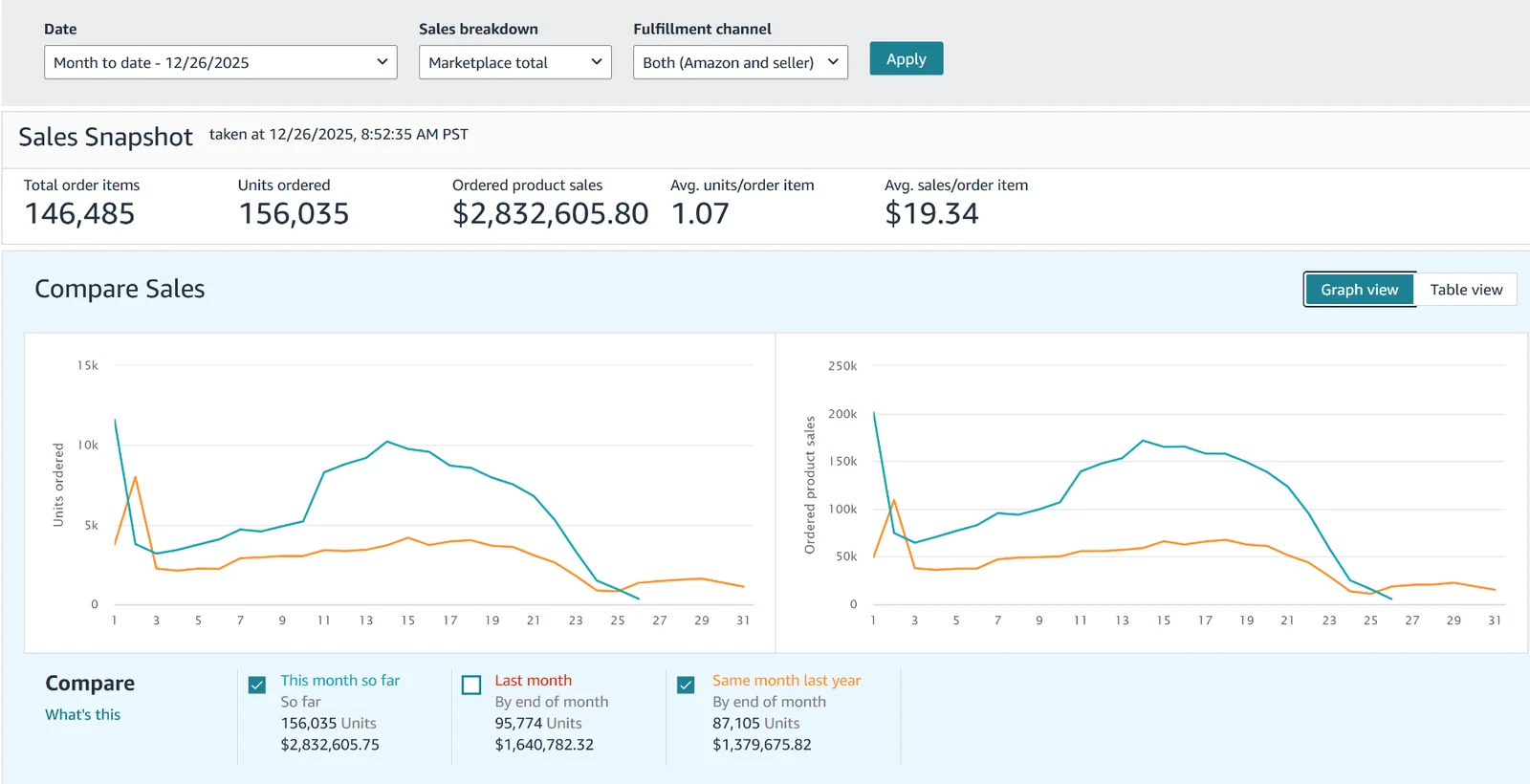Click 95,774 Units under Last month
The height and width of the screenshot is (784, 1530).
(538, 723)
